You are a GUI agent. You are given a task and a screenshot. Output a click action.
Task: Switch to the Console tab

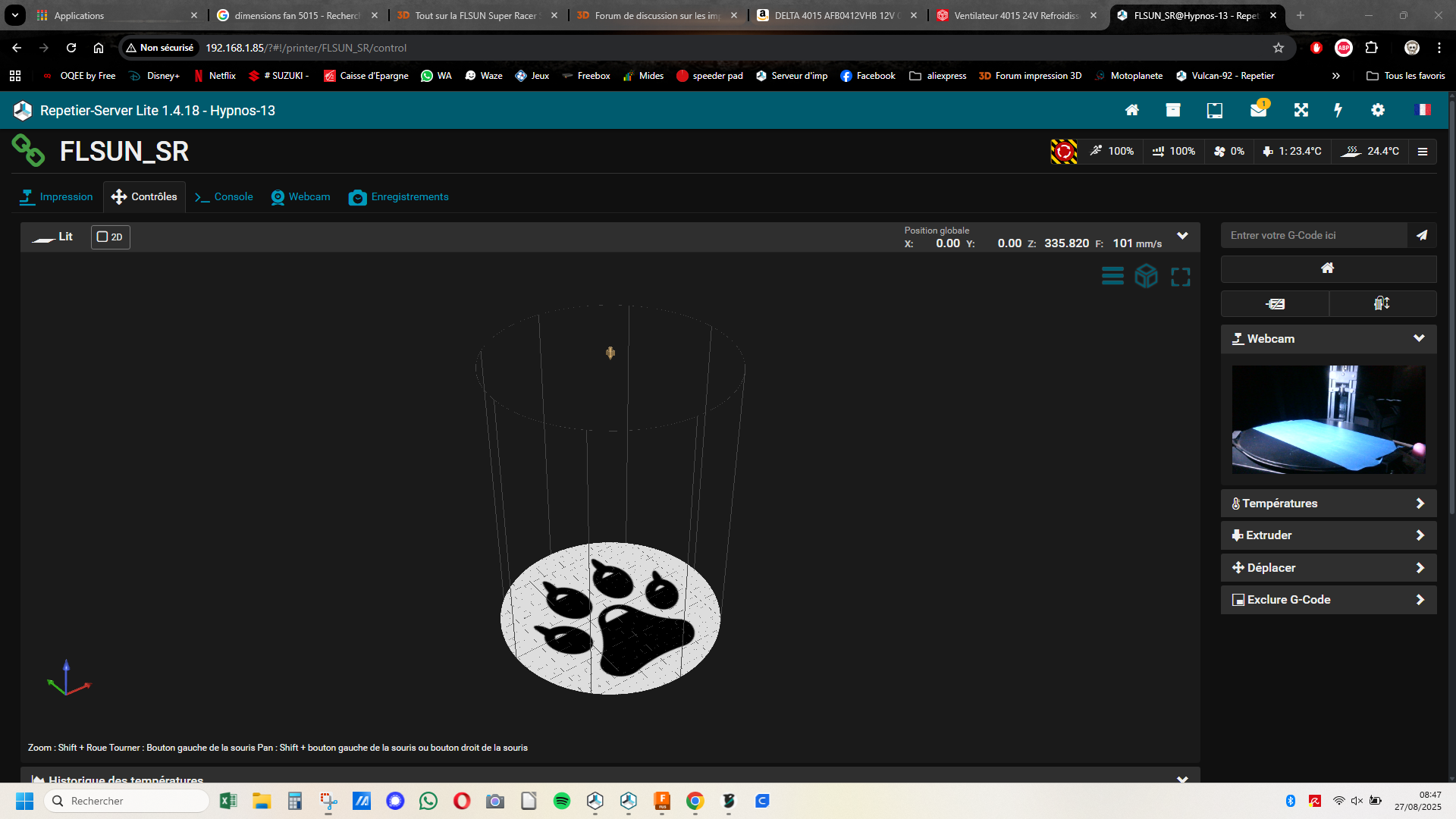pos(224,197)
